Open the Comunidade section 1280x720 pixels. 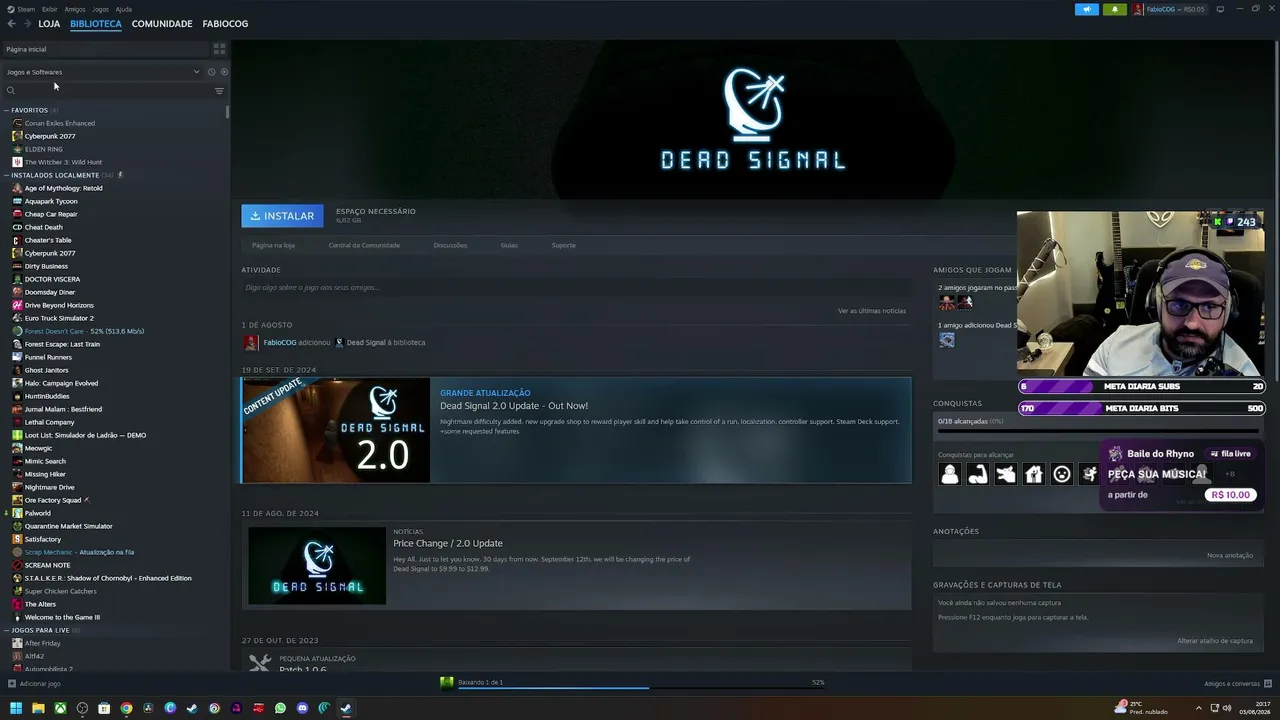coord(162,23)
